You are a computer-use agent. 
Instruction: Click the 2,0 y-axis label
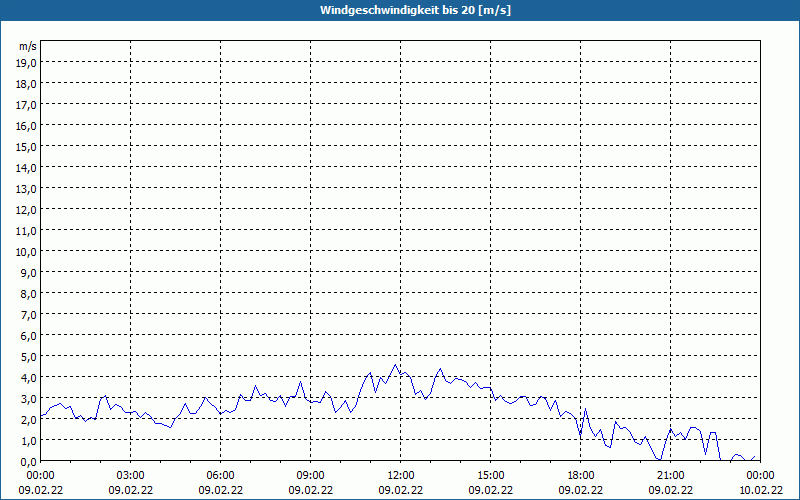click(29, 420)
